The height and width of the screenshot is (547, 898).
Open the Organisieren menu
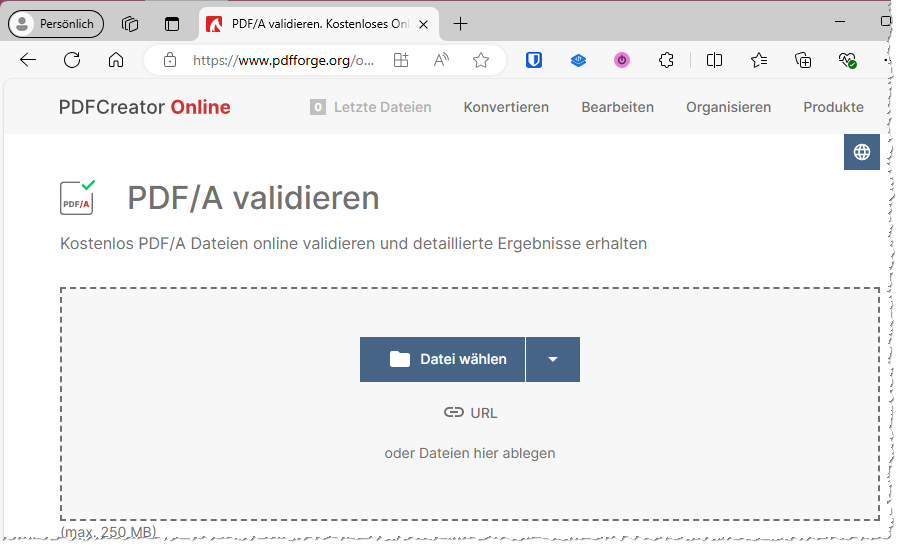[728, 107]
